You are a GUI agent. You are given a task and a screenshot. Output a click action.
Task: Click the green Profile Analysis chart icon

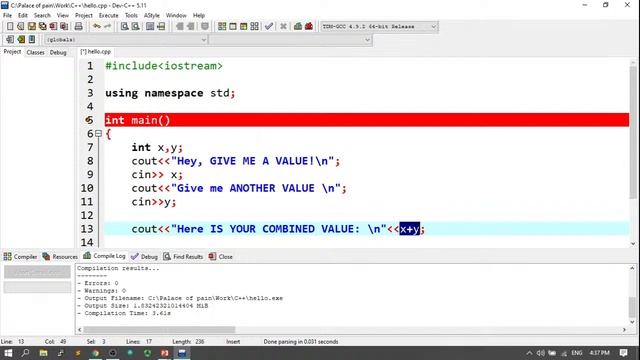click(298, 27)
